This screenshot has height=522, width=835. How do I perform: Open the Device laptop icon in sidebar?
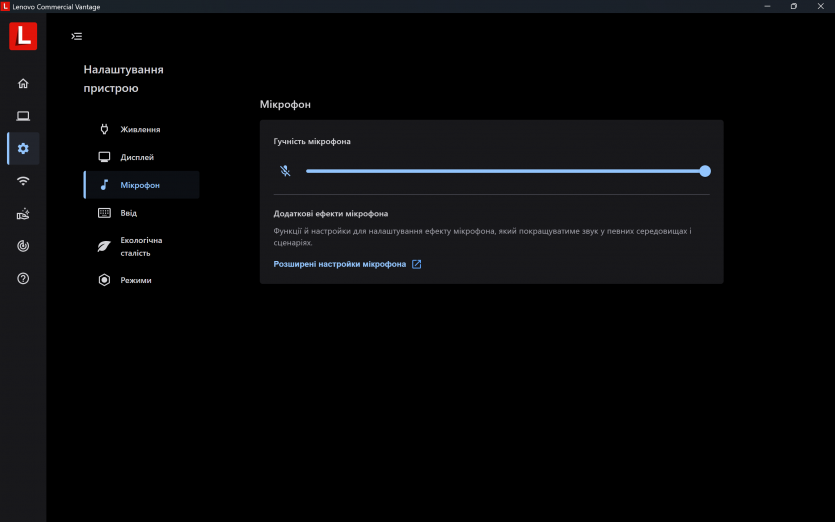pos(23,116)
